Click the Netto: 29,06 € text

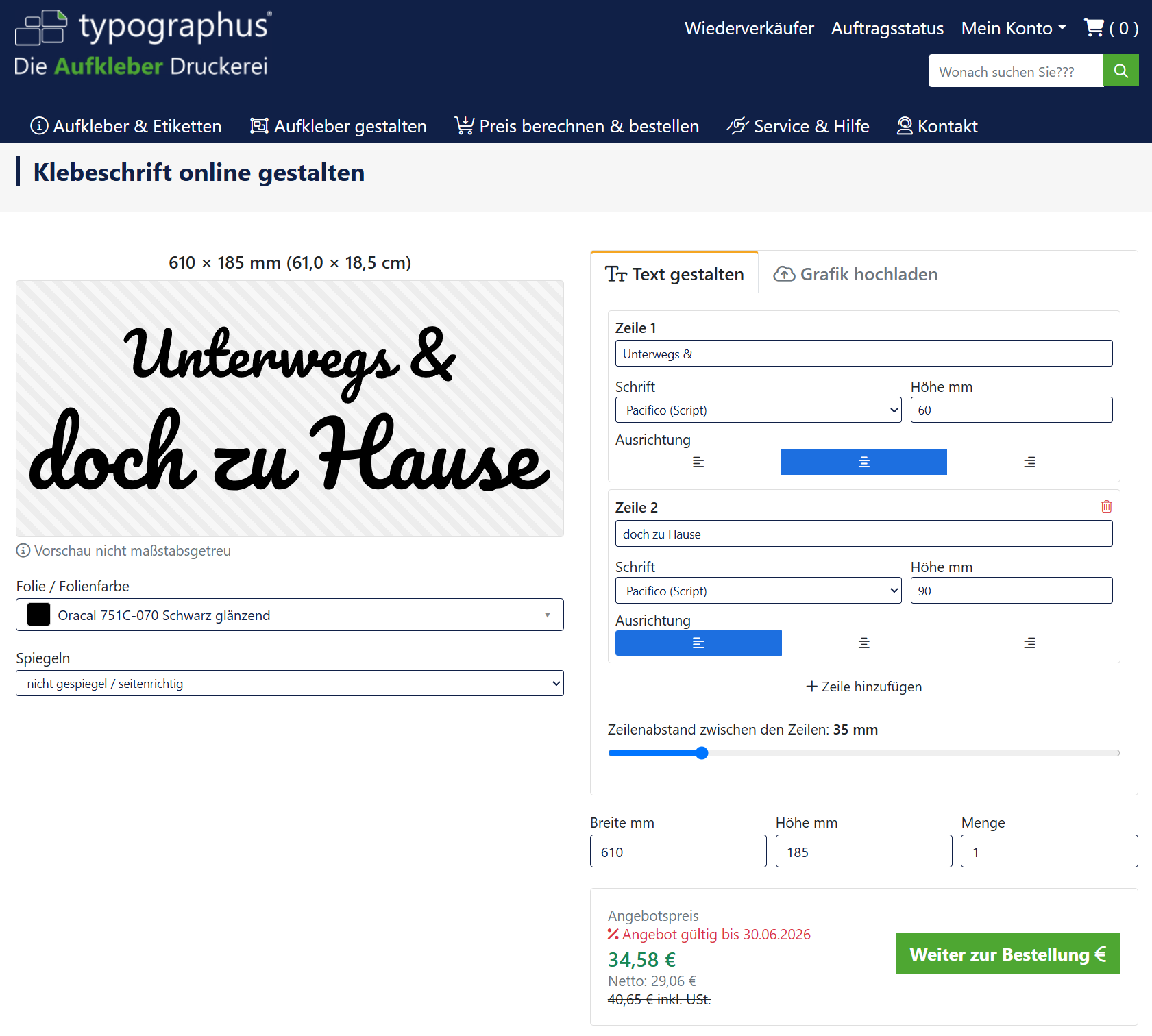point(652,981)
